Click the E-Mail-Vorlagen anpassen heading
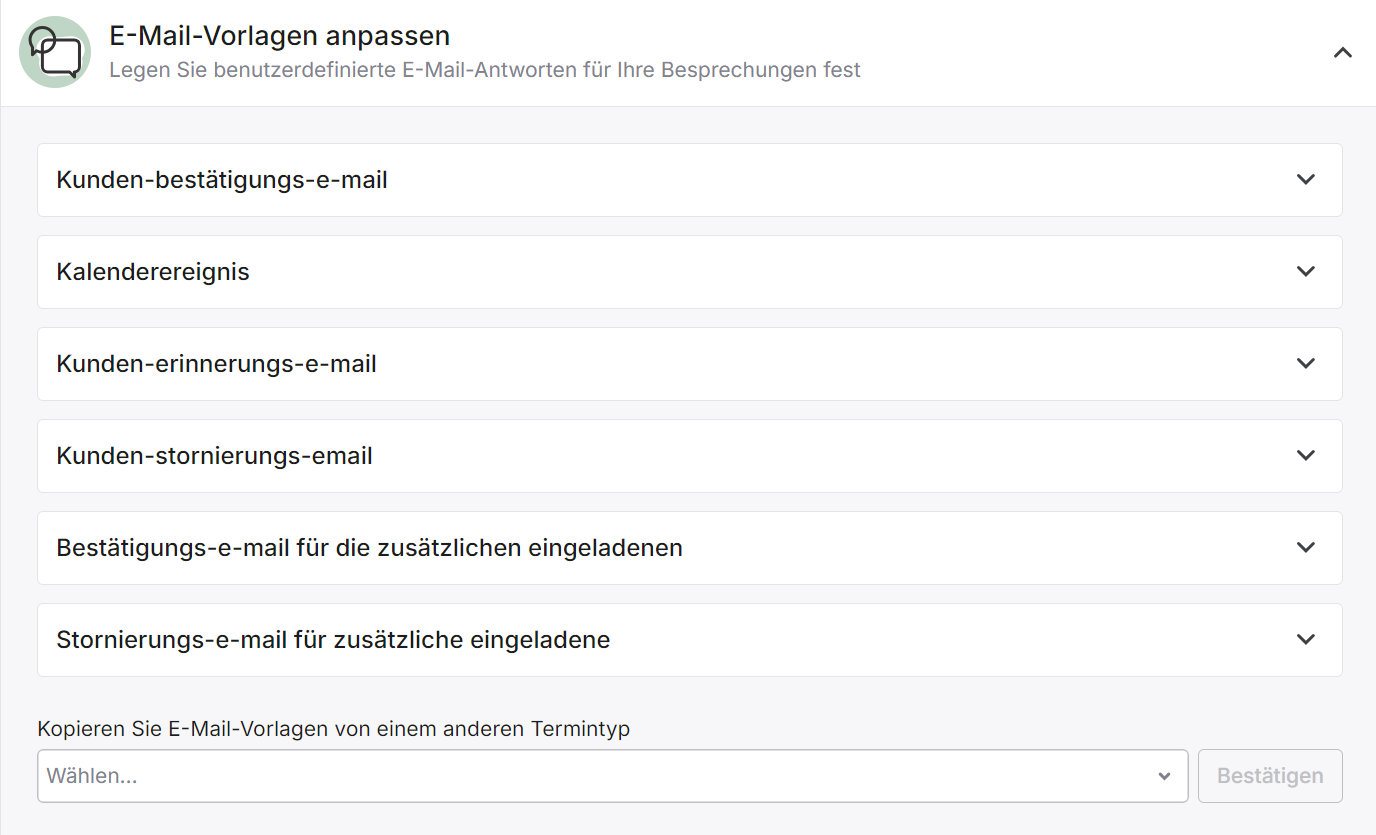Screen dimensions: 1376x835 point(279,36)
